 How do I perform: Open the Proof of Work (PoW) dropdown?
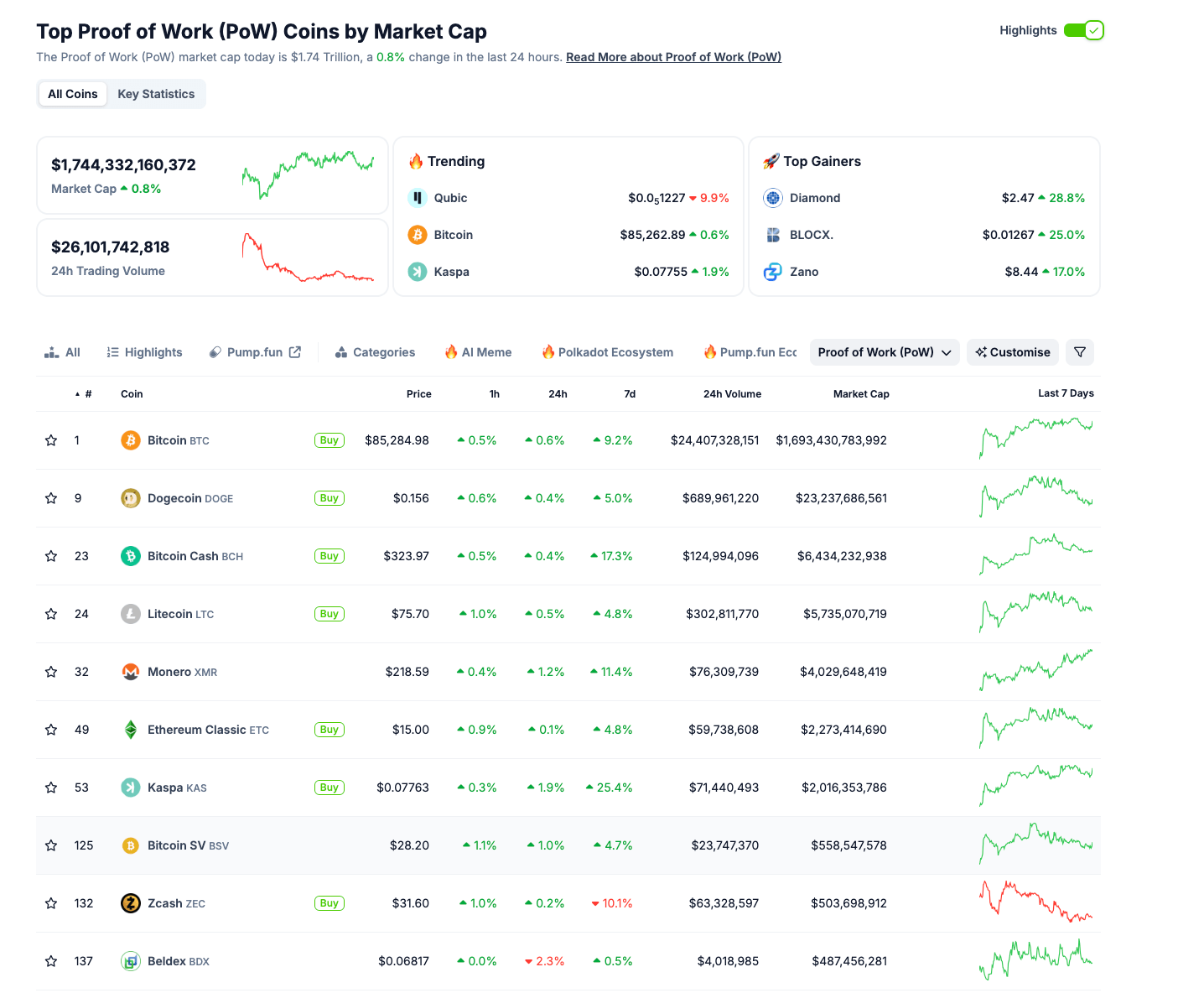(884, 351)
